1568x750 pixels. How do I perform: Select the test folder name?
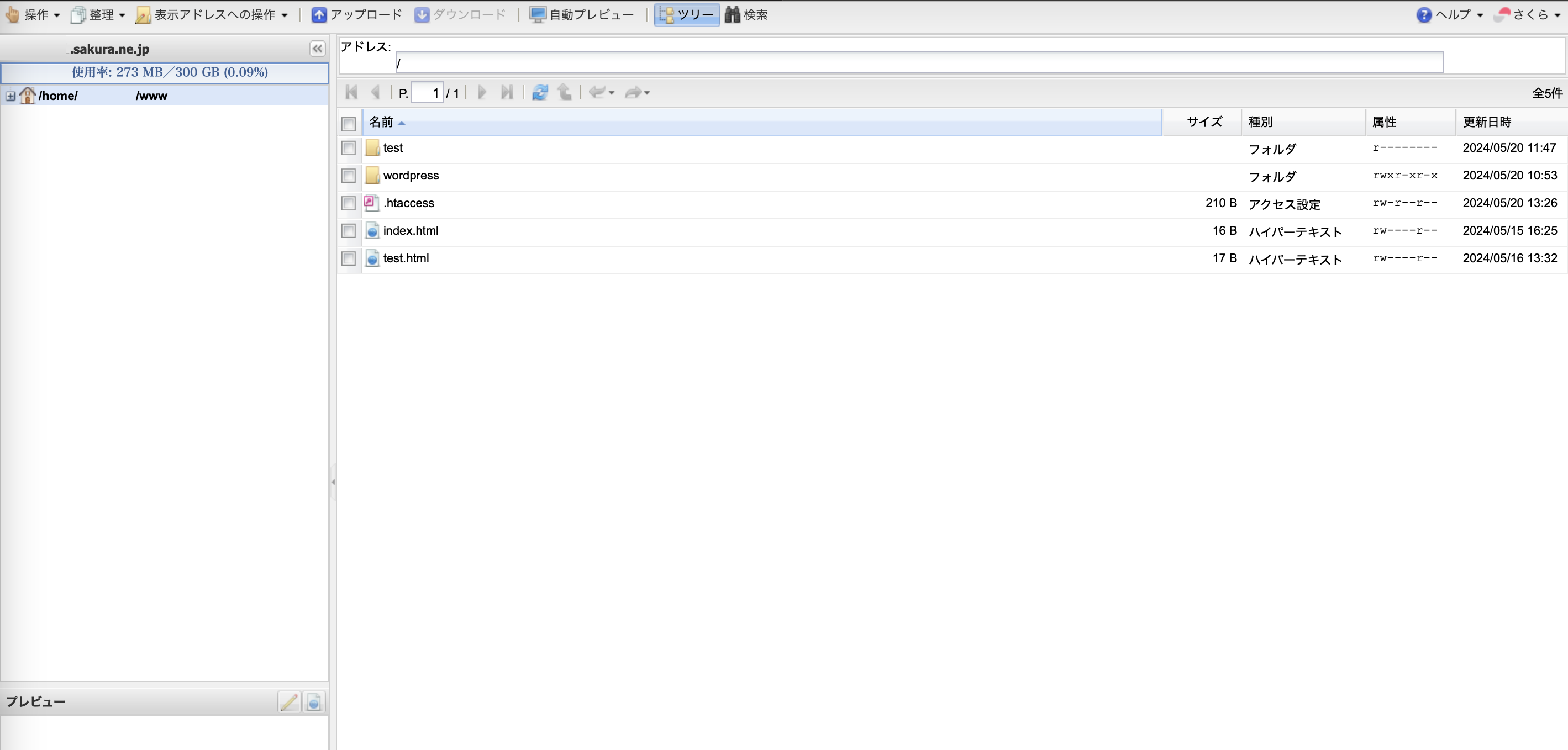[393, 148]
